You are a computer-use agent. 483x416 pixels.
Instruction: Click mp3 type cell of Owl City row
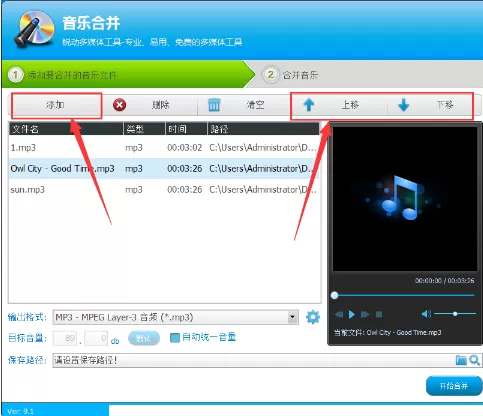(134, 169)
